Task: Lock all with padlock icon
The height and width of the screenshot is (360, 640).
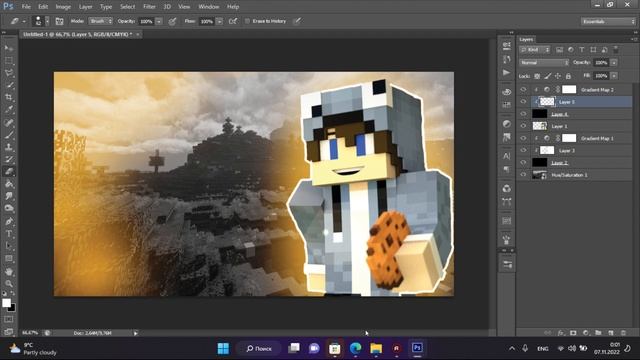Action: (568, 76)
